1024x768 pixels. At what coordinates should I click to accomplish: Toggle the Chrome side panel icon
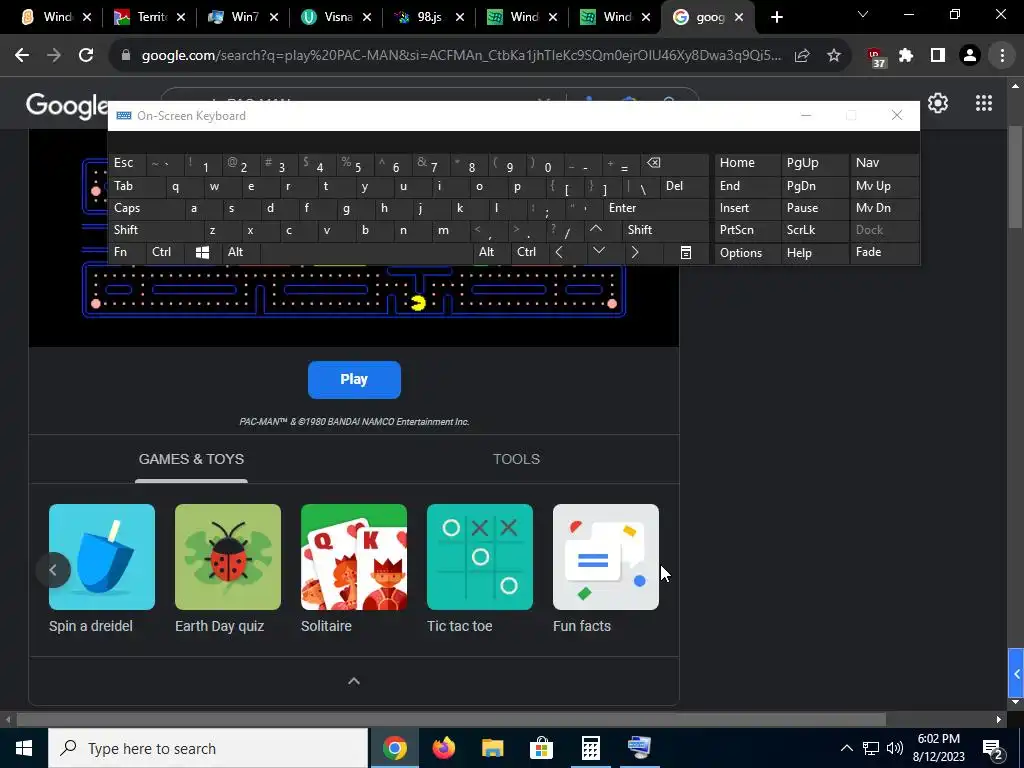tap(938, 56)
